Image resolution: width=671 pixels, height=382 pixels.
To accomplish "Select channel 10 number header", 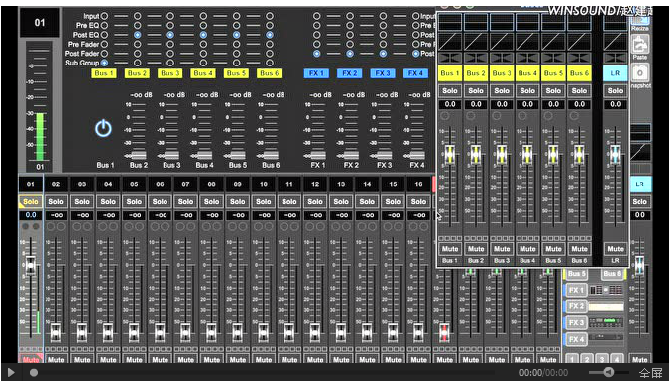I will (264, 184).
